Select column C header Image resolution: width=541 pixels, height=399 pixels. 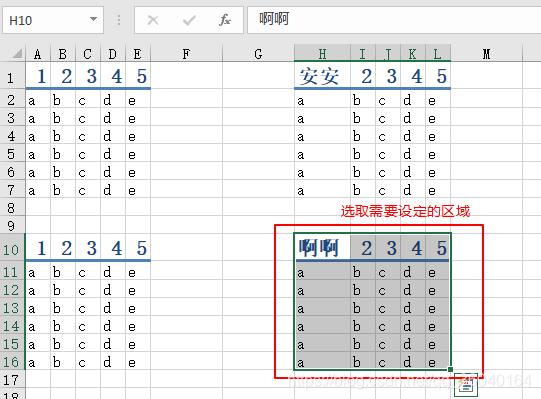[88, 54]
